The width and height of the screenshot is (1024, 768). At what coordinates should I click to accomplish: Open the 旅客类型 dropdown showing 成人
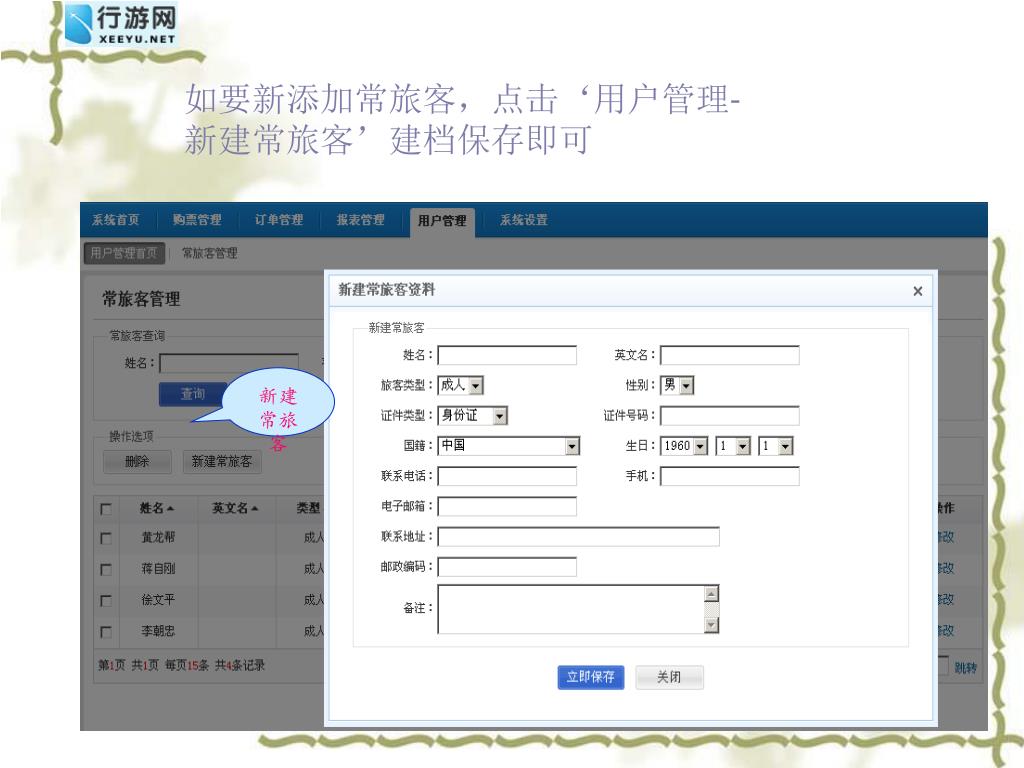point(460,385)
